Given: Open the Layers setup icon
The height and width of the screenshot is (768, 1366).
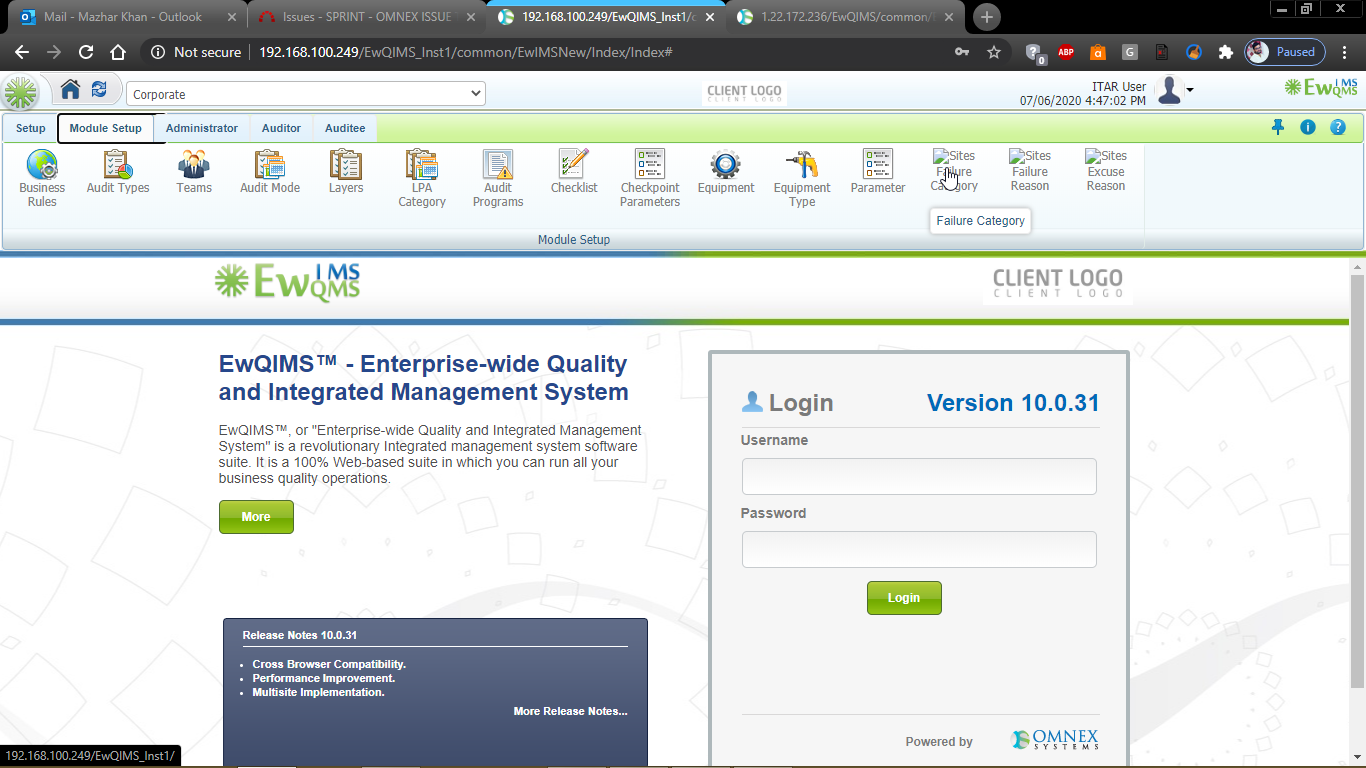Looking at the screenshot, I should click(346, 171).
